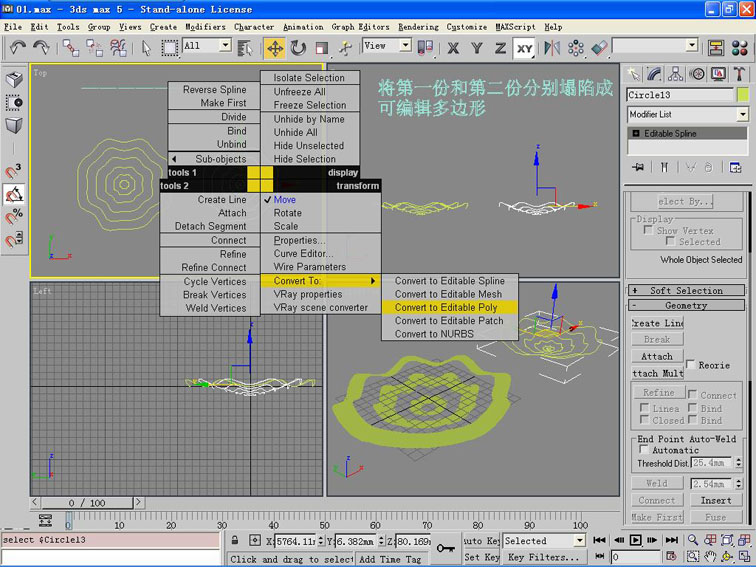
Task: Open the Selected key filter dropdown
Action: [x=580, y=540]
